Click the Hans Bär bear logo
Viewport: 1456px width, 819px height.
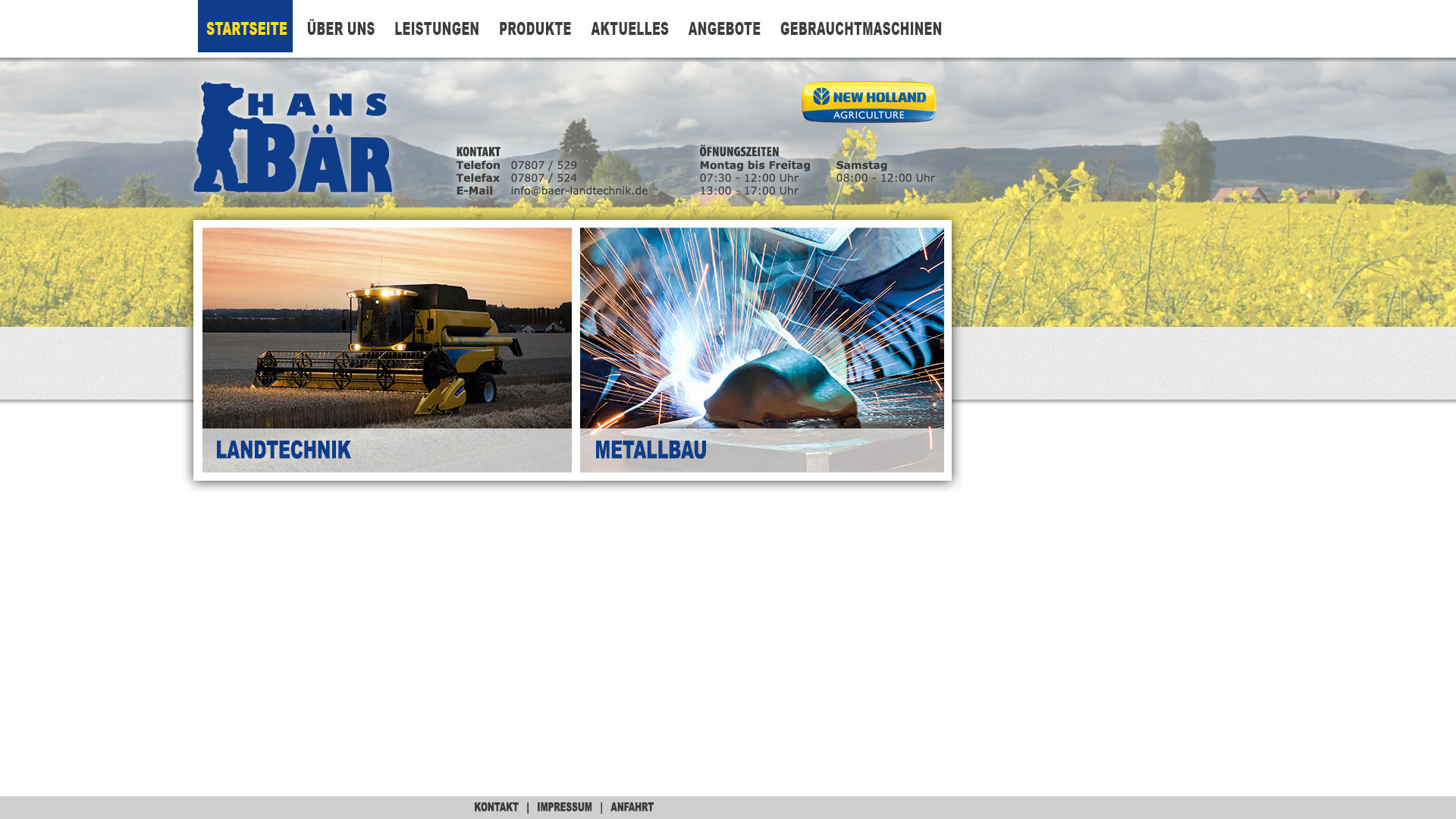click(x=292, y=138)
